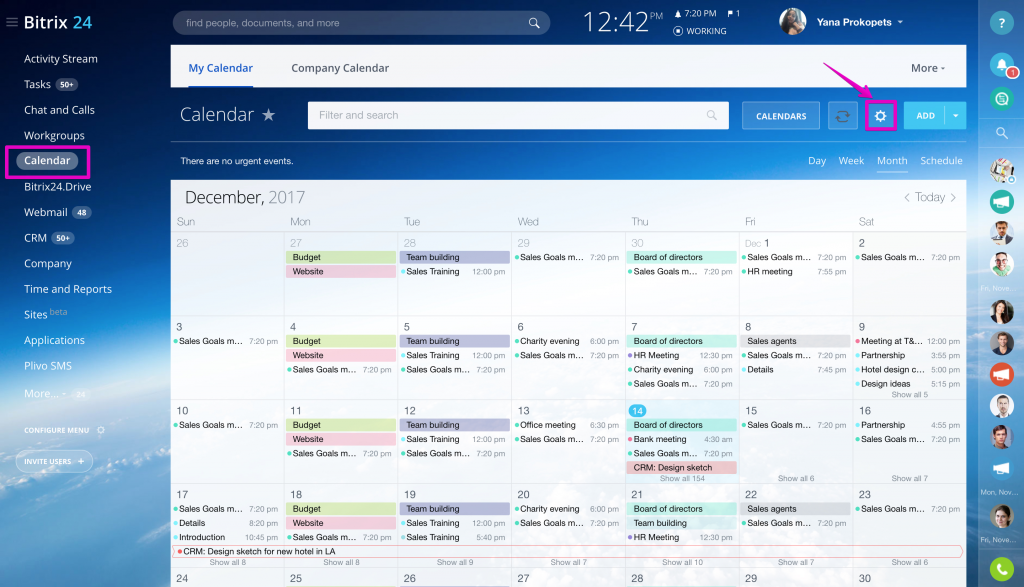1024x587 pixels.
Task: Open the hamburger menu beside Bitrix 24
Action: (x=12, y=22)
